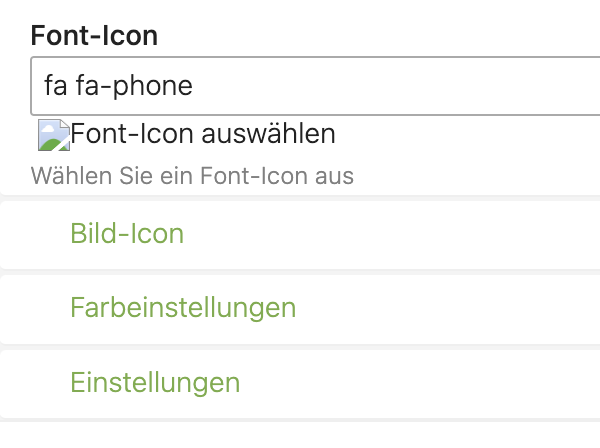The image size is (600, 448).
Task: Select the word auswählen in the picker link
Action: (268, 134)
